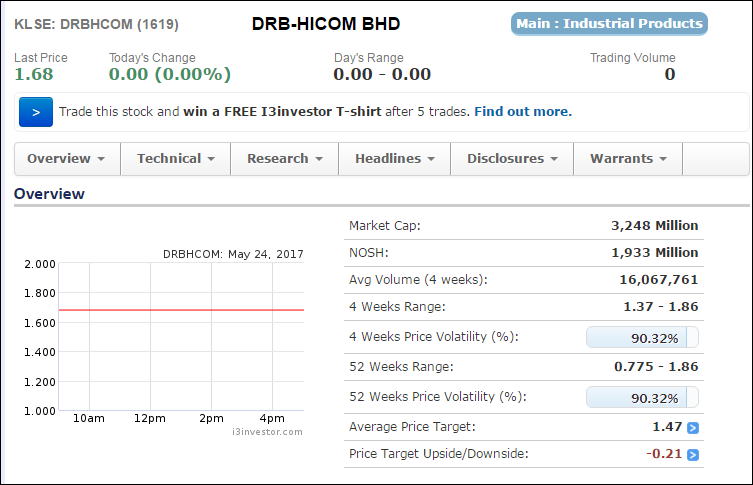Viewport: 753px width, 485px height.
Task: Click the Trading Volume value 0
Action: pyautogui.click(x=670, y=74)
